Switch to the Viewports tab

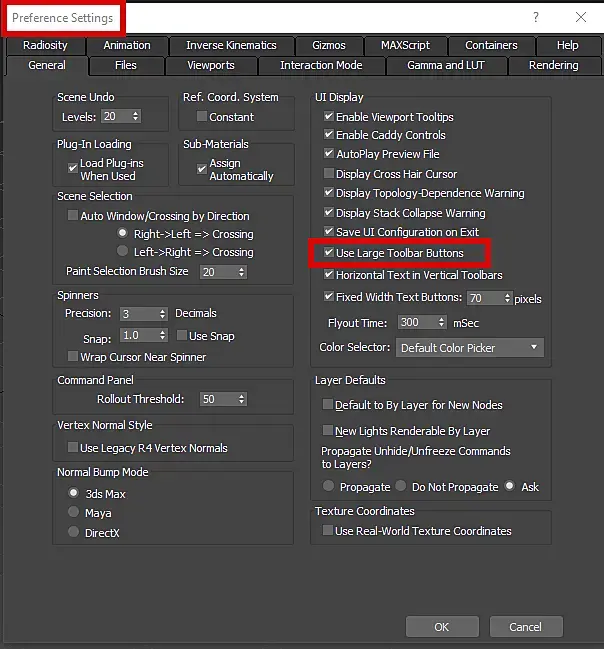click(211, 65)
